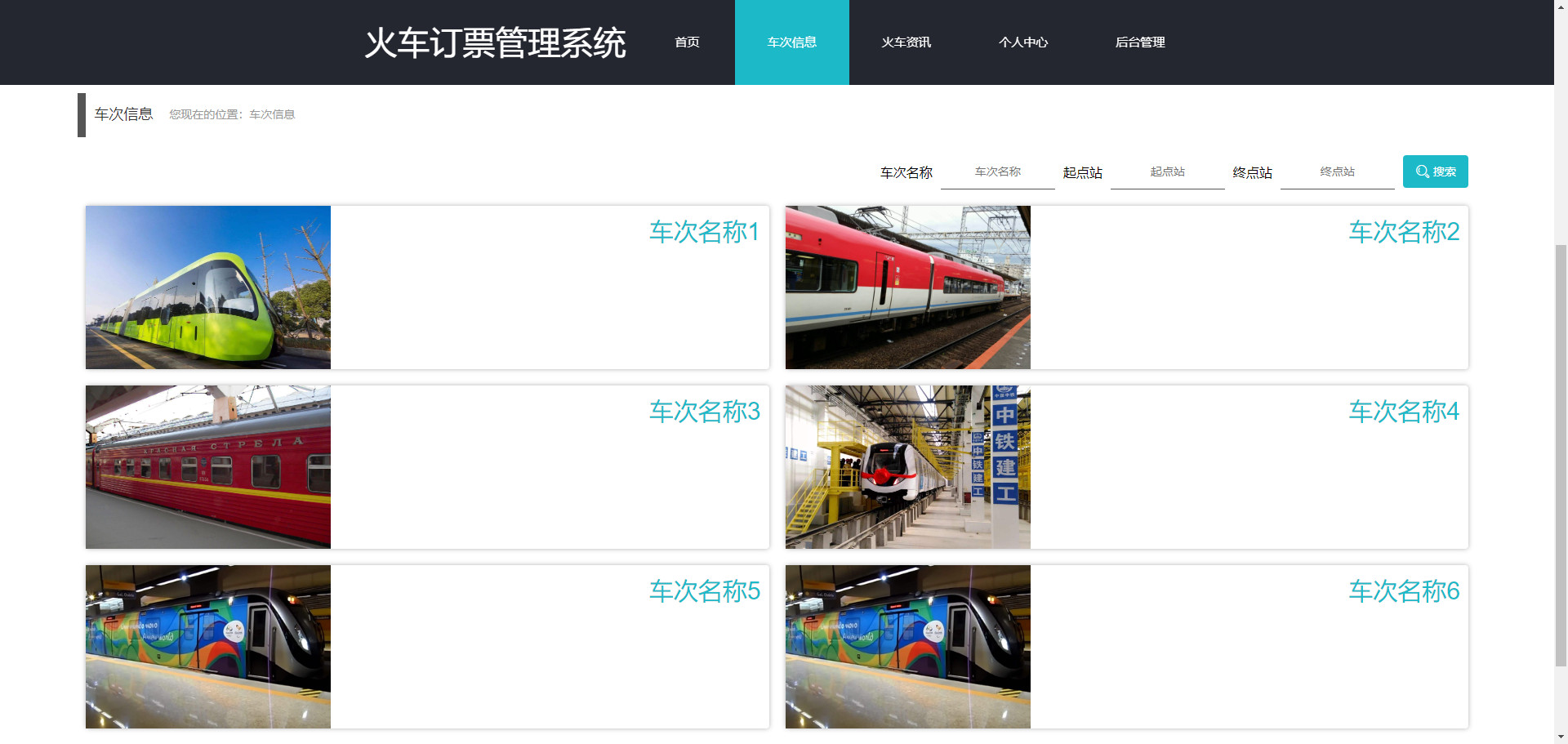Focus the 终点站 input field
This screenshot has height=744, width=1568.
pyautogui.click(x=1337, y=172)
